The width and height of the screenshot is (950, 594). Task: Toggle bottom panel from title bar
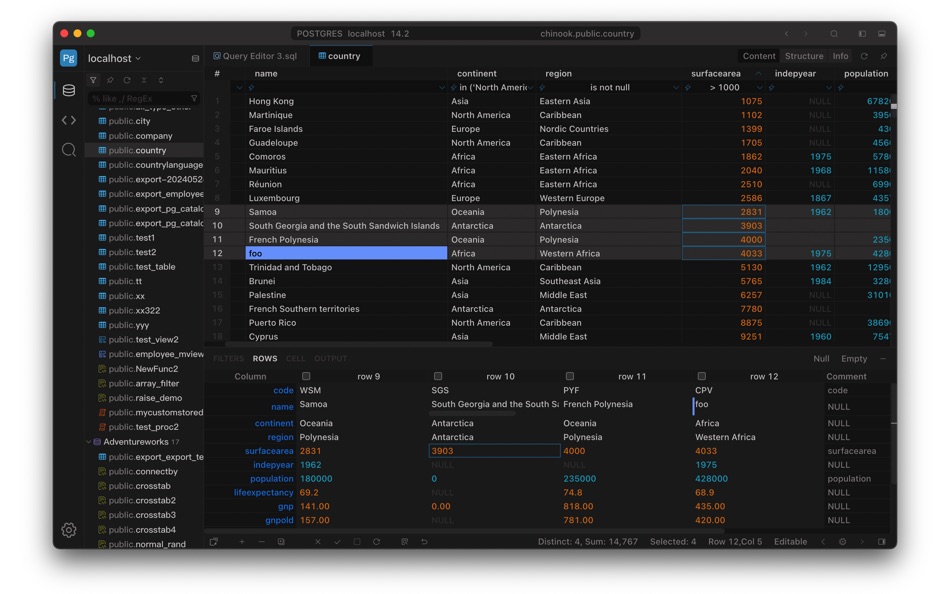[x=882, y=33]
